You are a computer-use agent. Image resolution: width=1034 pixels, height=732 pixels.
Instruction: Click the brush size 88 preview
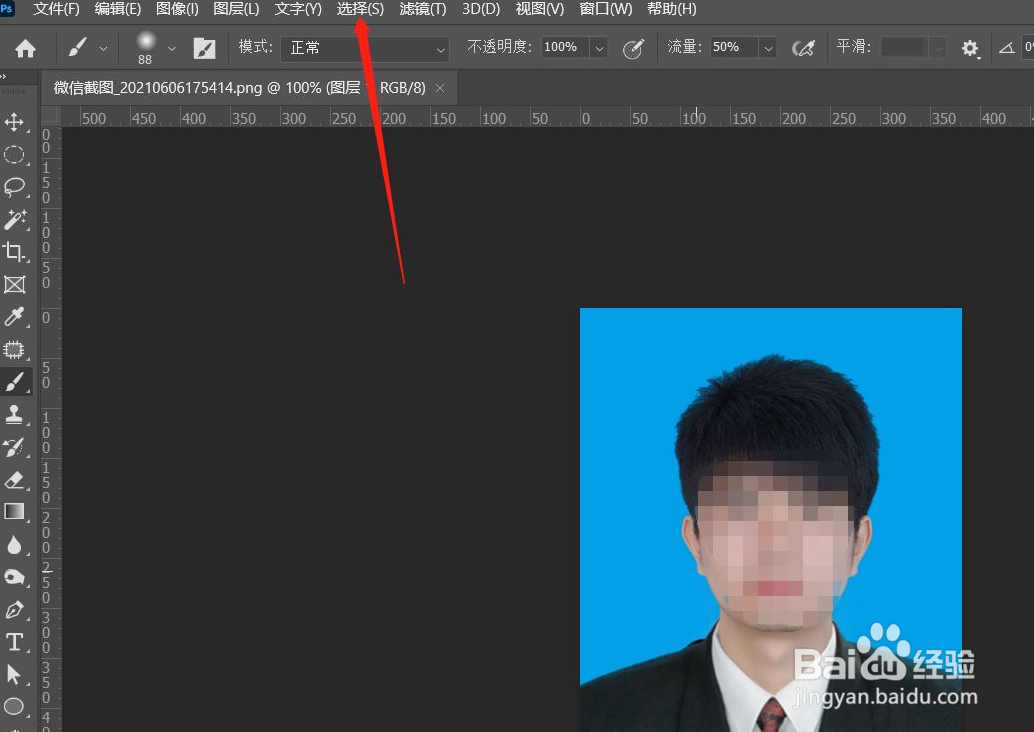[x=145, y=47]
